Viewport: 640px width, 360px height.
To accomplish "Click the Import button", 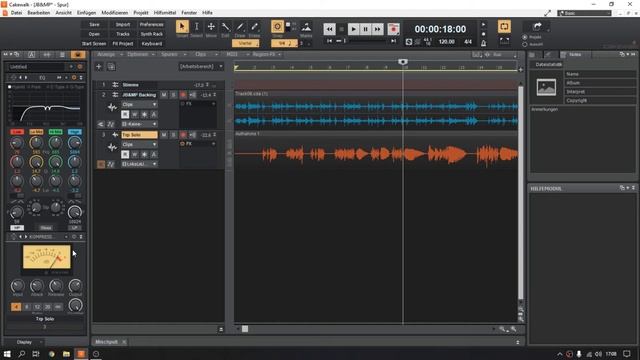I will point(123,24).
